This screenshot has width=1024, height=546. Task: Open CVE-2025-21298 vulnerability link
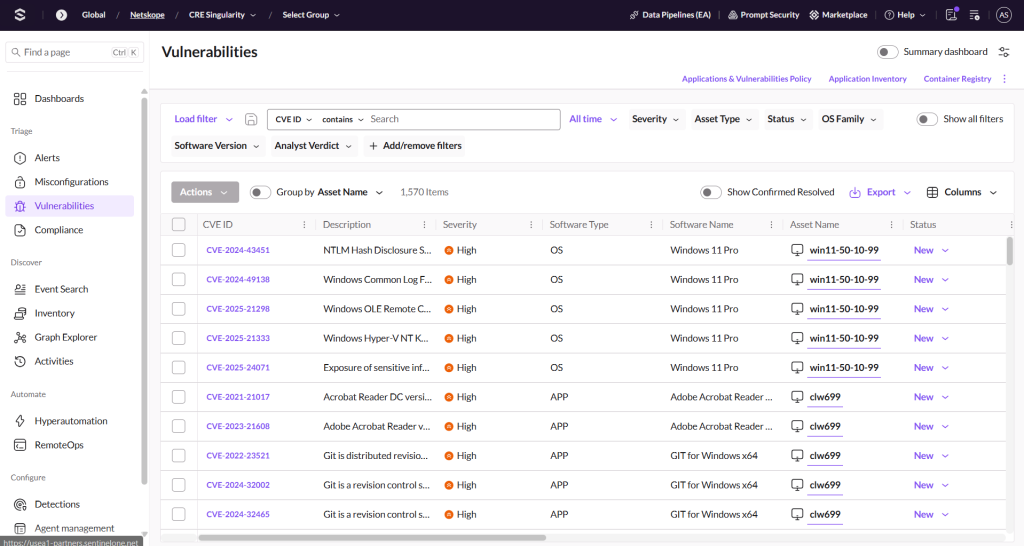pos(238,309)
